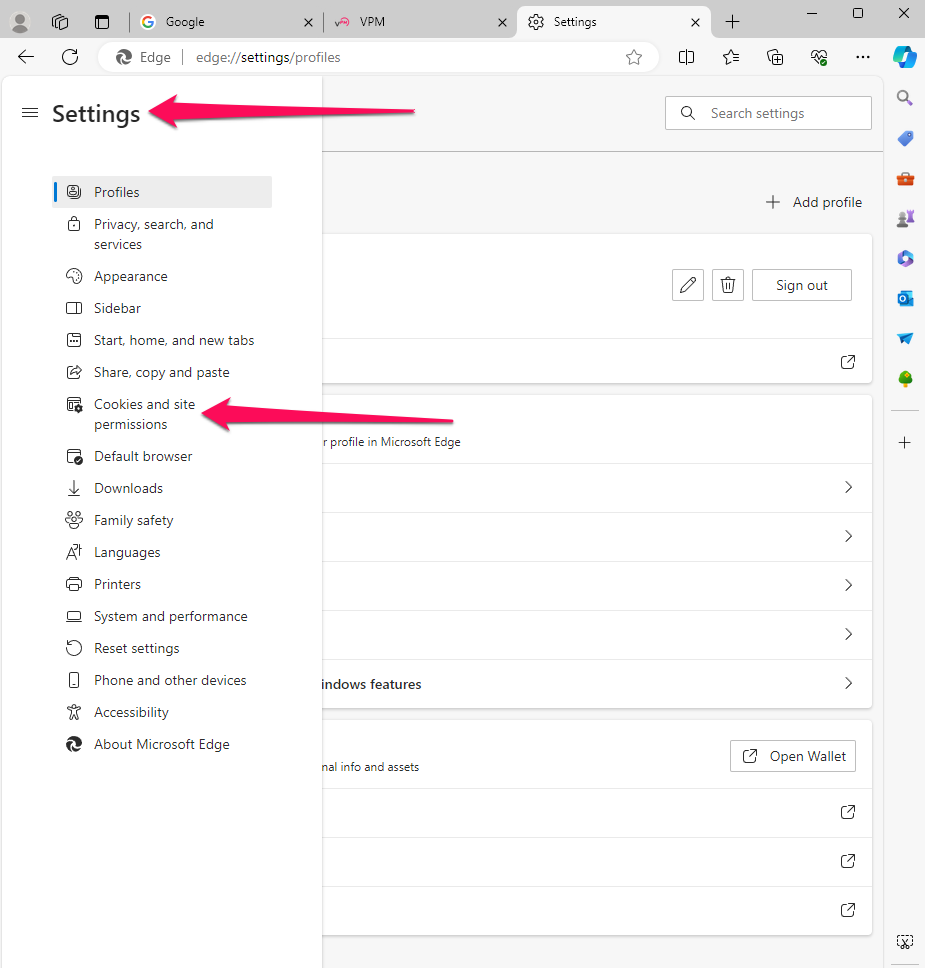Click the Sign out button
The image size is (925, 968).
click(801, 285)
